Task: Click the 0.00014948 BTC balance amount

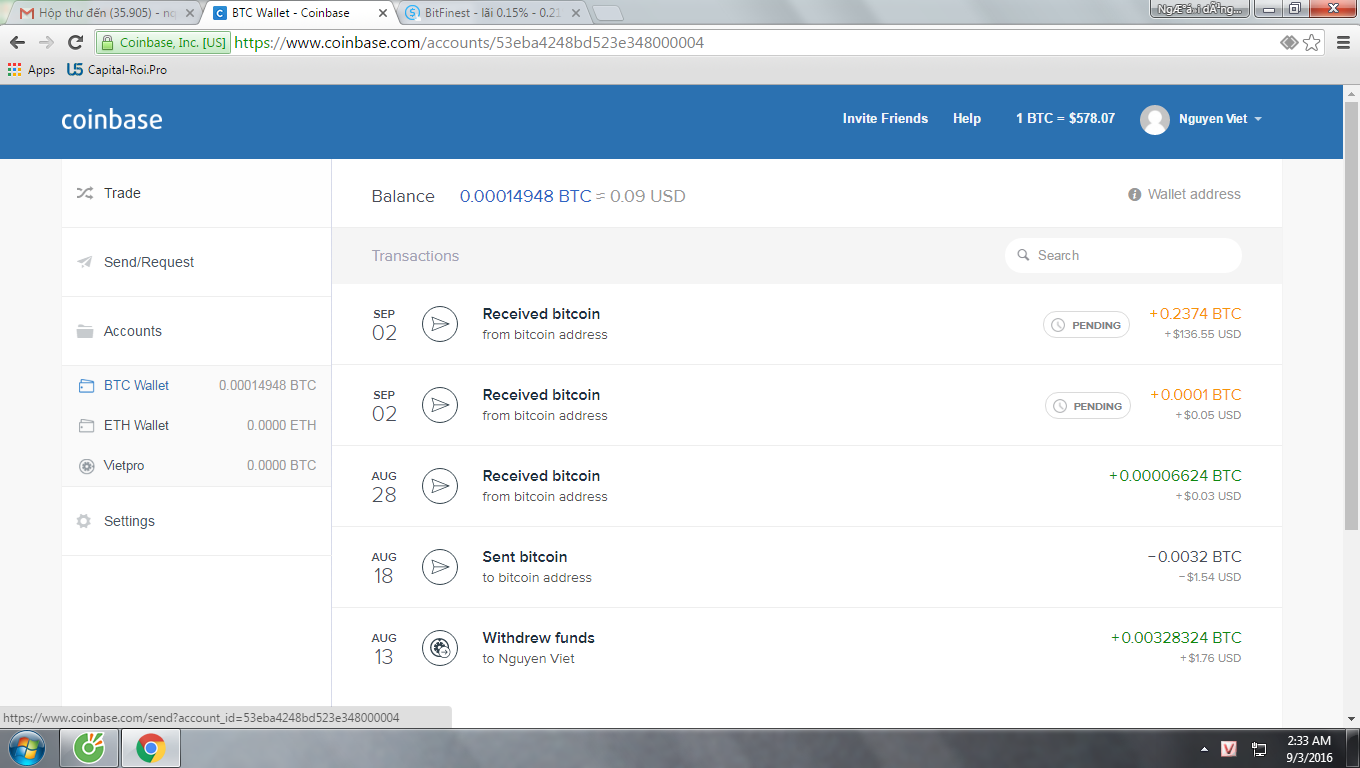Action: 525,196
